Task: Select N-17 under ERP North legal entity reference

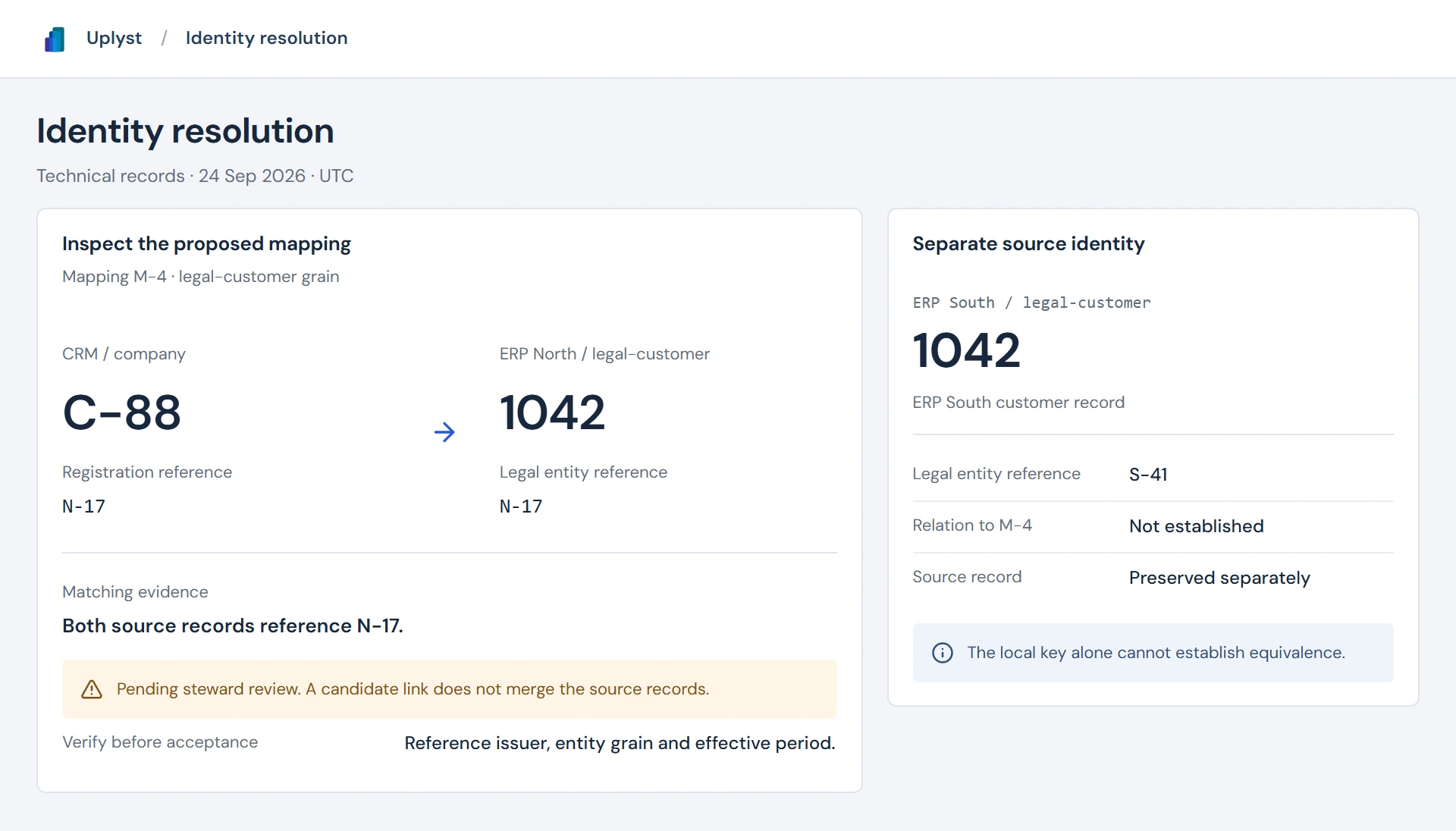Action: coord(521,506)
